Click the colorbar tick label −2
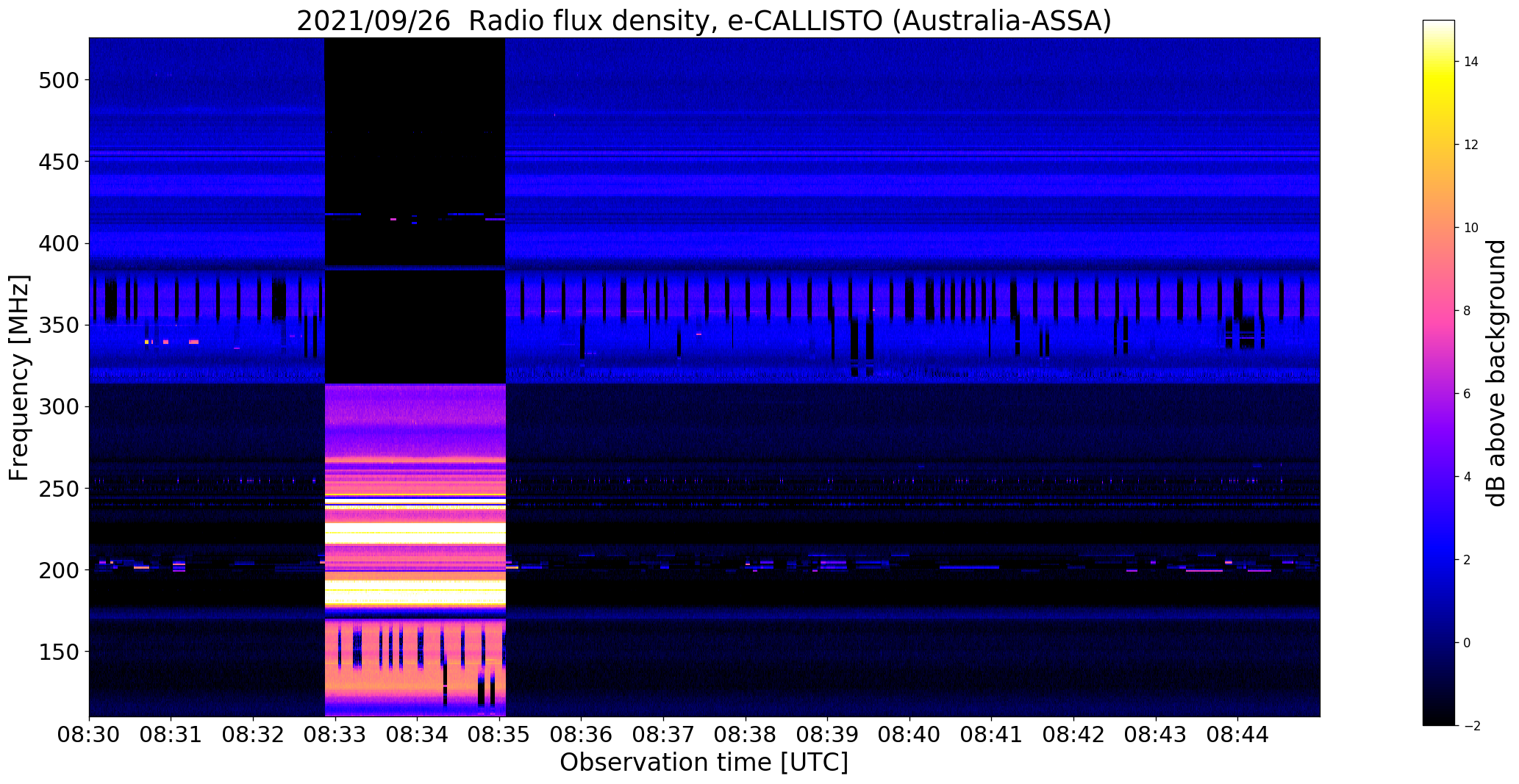Screen dimensions: 1519x784 (1471, 726)
